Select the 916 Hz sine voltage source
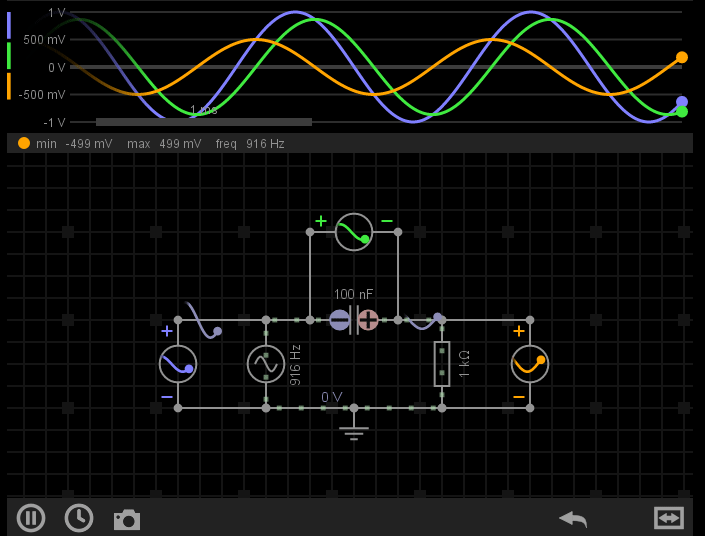 (x=266, y=364)
